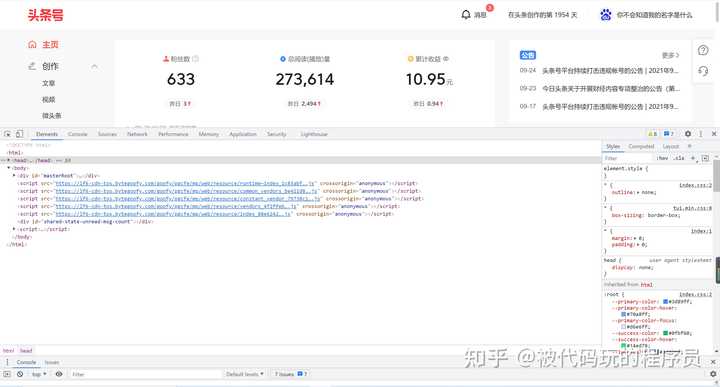Toggle the .cls class editor button
The image size is (720, 387).
pos(678,158)
